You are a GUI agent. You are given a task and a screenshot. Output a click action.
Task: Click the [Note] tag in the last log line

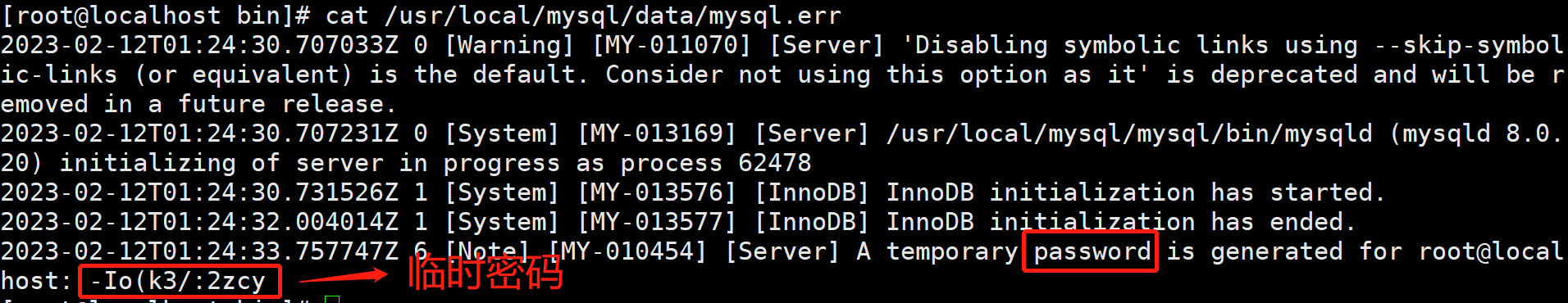pos(487,251)
